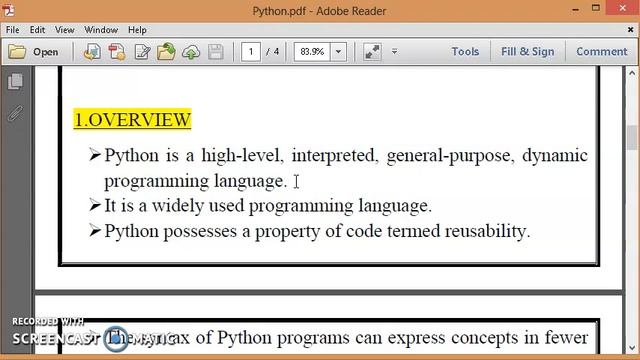The height and width of the screenshot is (360, 640).
Task: Click the Send file green arrow icon
Action: pyautogui.click(x=166, y=52)
